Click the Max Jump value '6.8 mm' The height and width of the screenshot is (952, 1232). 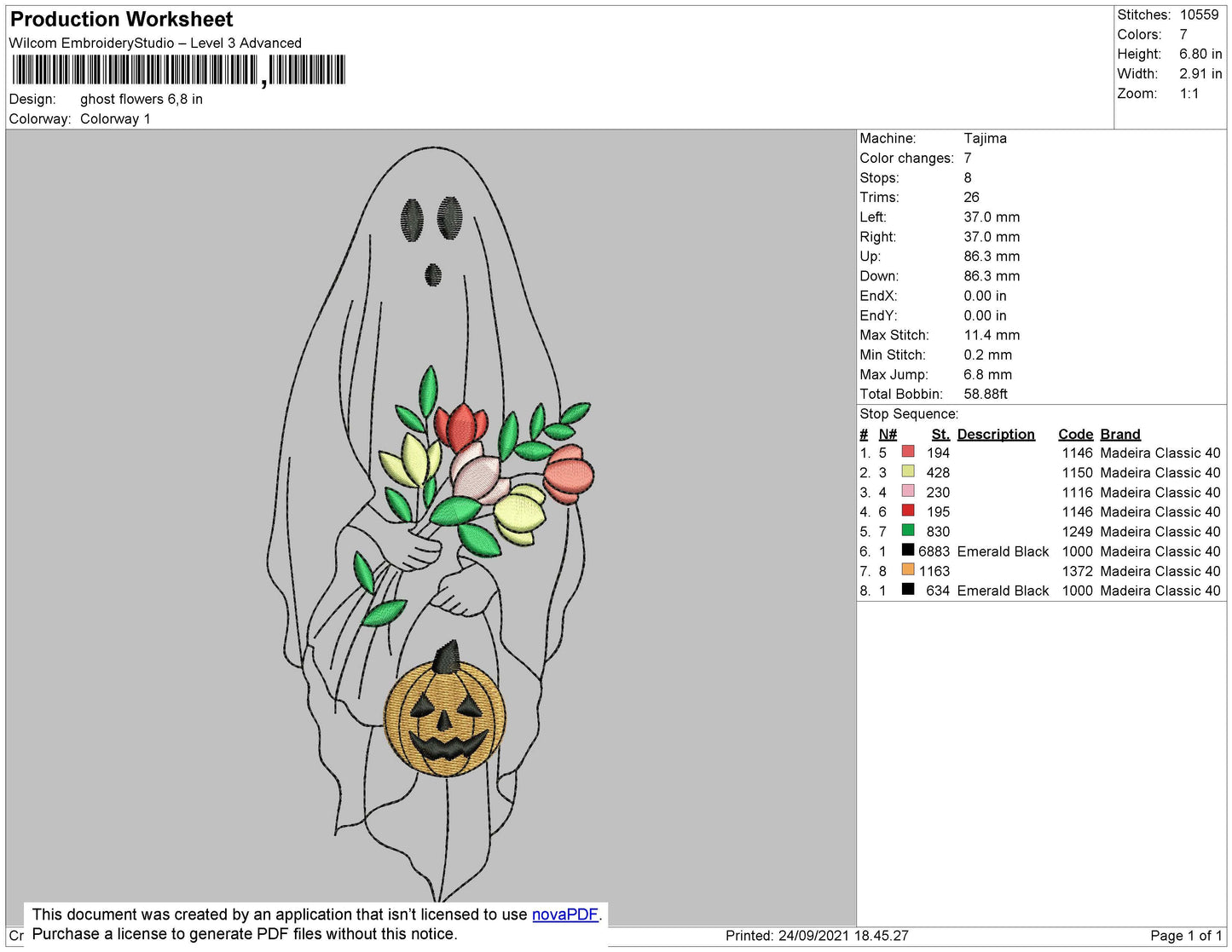[x=988, y=374]
